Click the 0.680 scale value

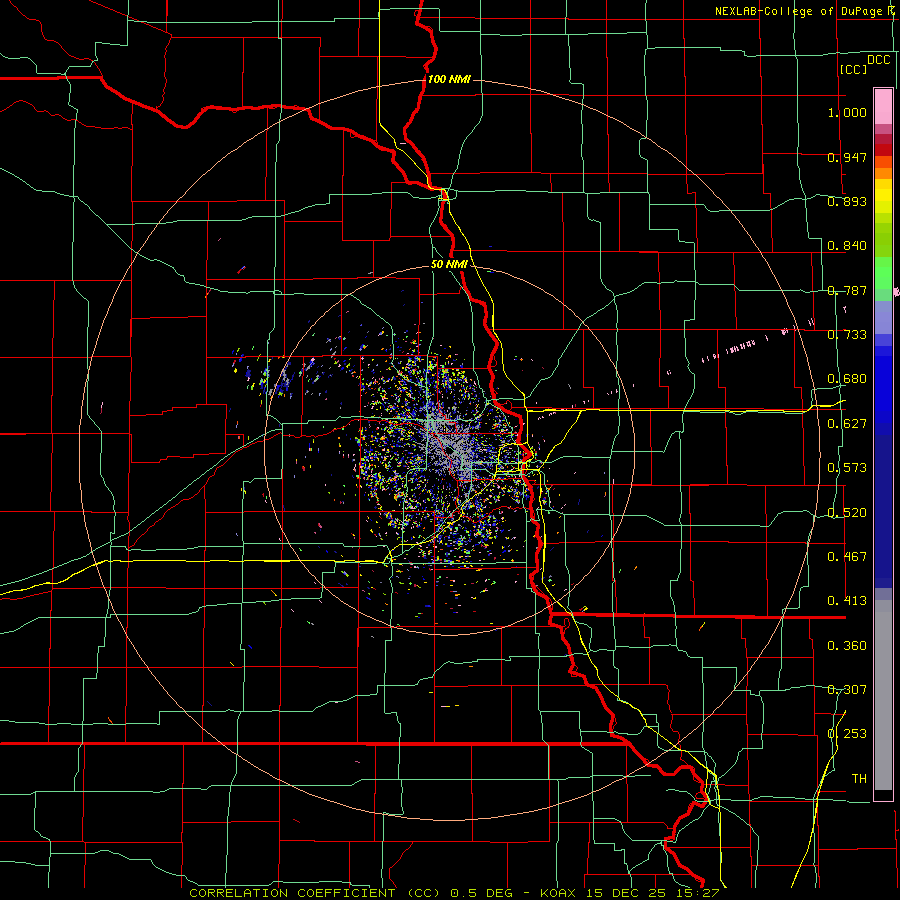click(847, 379)
